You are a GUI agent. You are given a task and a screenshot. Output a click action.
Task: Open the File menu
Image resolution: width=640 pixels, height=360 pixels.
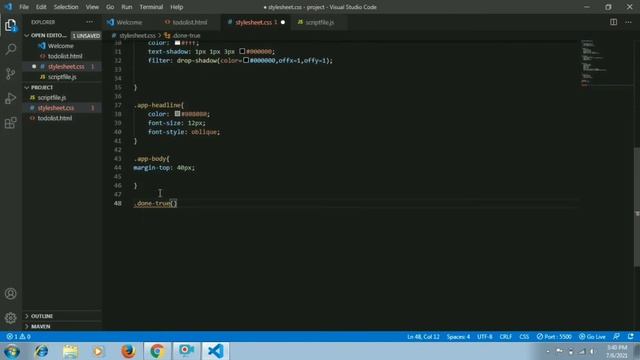[24, 7]
